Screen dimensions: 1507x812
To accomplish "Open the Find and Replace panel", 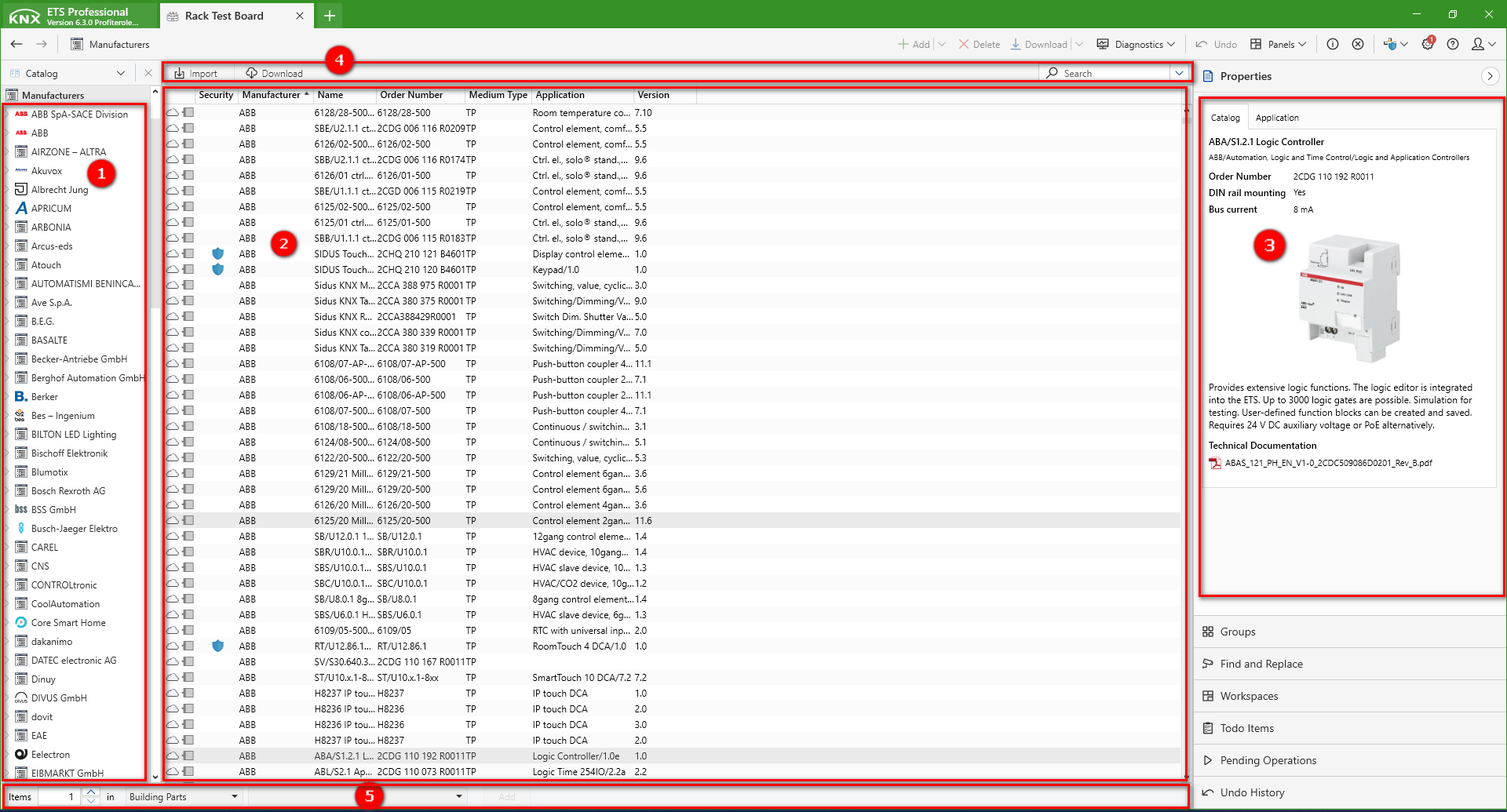I will pyautogui.click(x=1261, y=664).
